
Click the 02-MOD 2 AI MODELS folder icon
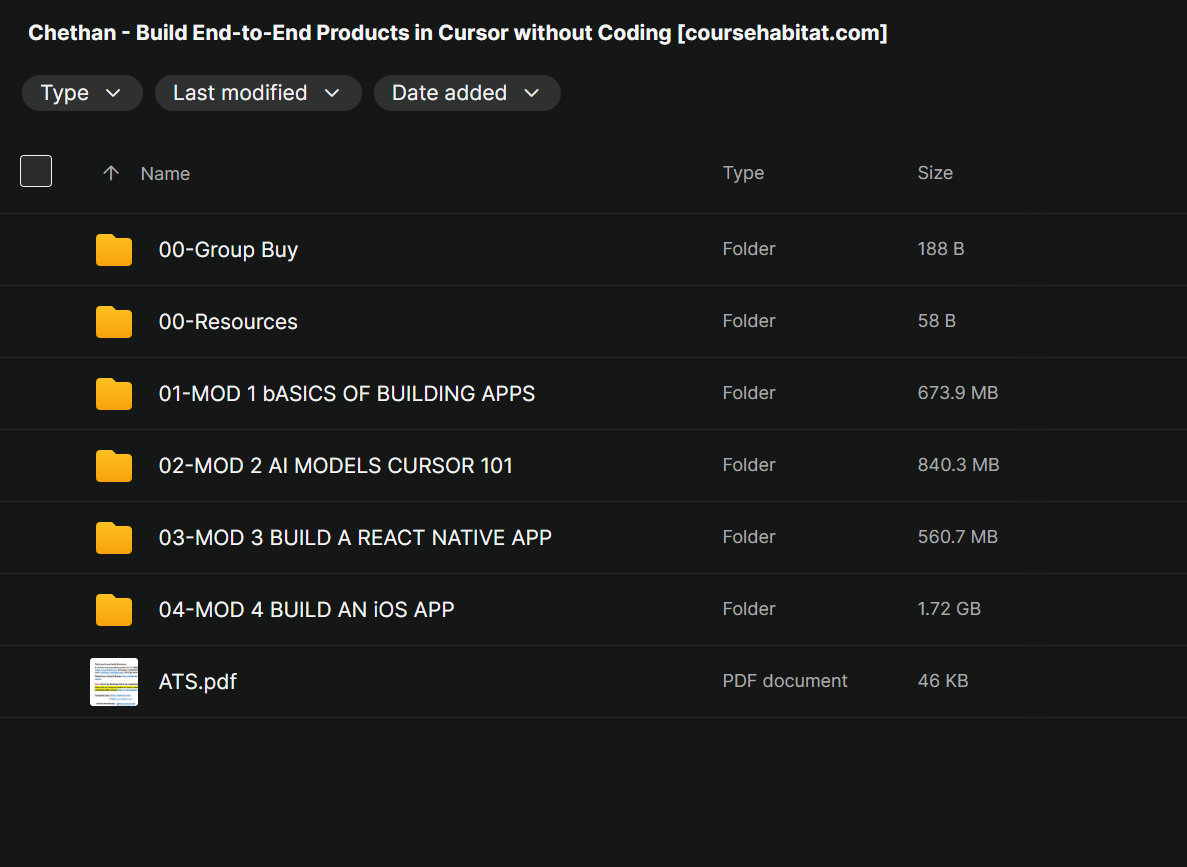point(114,466)
